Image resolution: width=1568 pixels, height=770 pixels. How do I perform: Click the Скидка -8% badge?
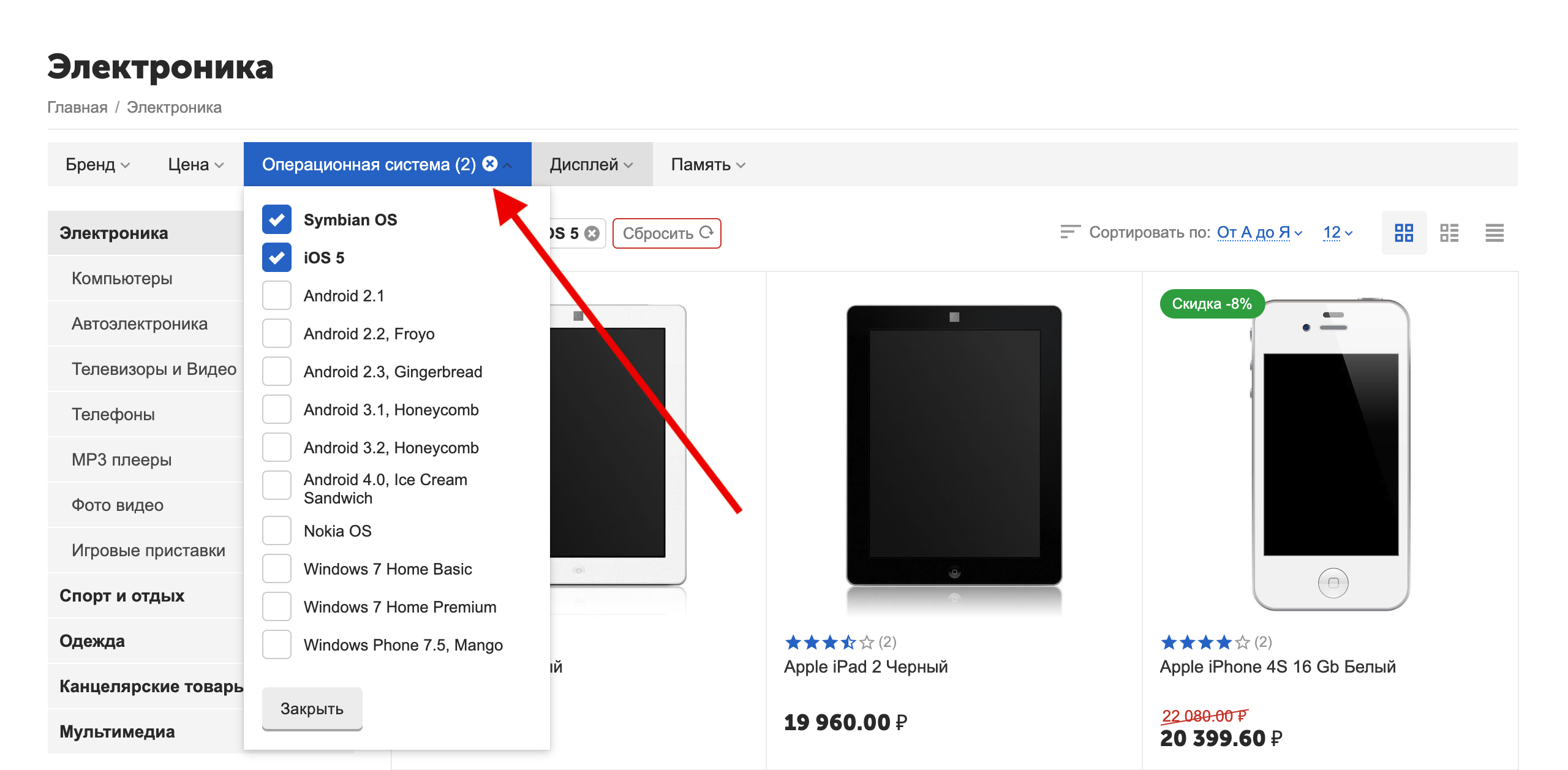(1212, 304)
